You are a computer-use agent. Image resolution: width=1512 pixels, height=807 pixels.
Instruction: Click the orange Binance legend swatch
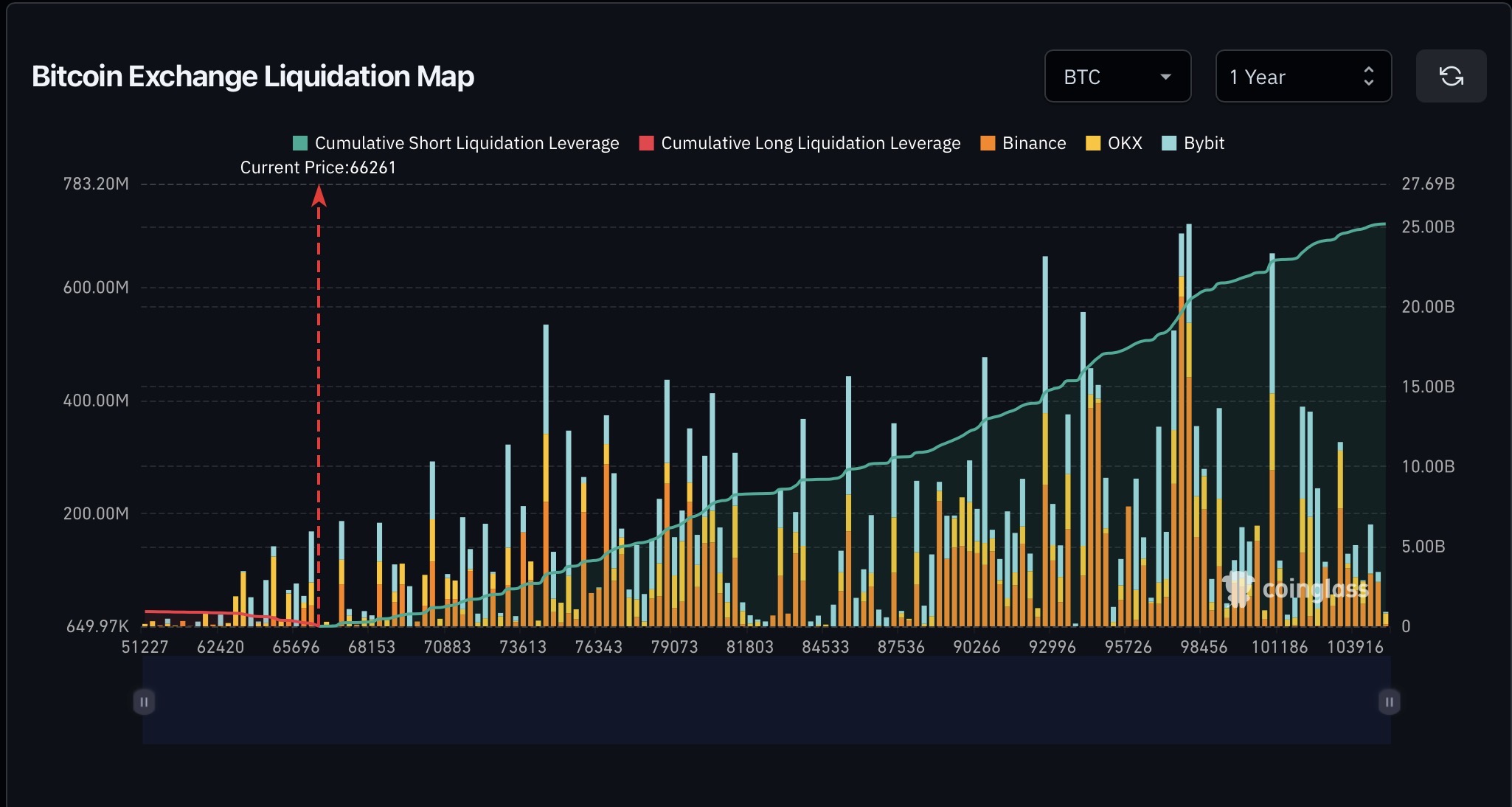(x=988, y=143)
